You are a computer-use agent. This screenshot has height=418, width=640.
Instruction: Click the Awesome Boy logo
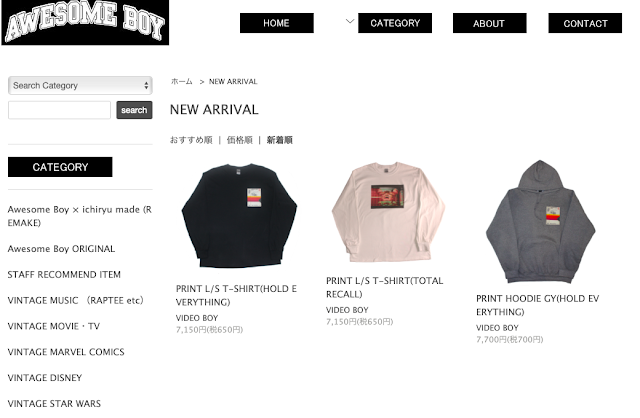(x=85, y=22)
